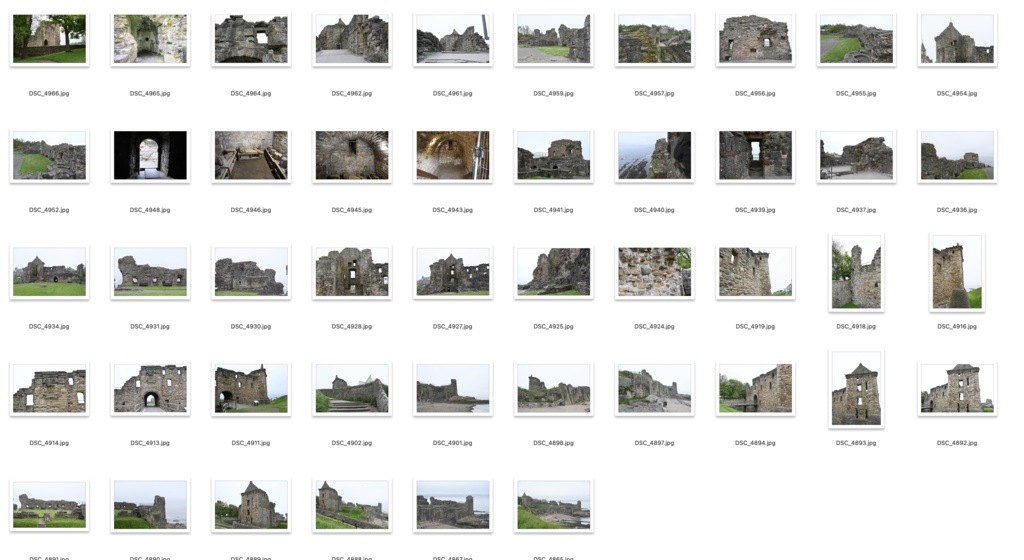Highlight the DSC_4939.jpg thumbnail image
The image size is (1024, 560).
click(x=756, y=155)
